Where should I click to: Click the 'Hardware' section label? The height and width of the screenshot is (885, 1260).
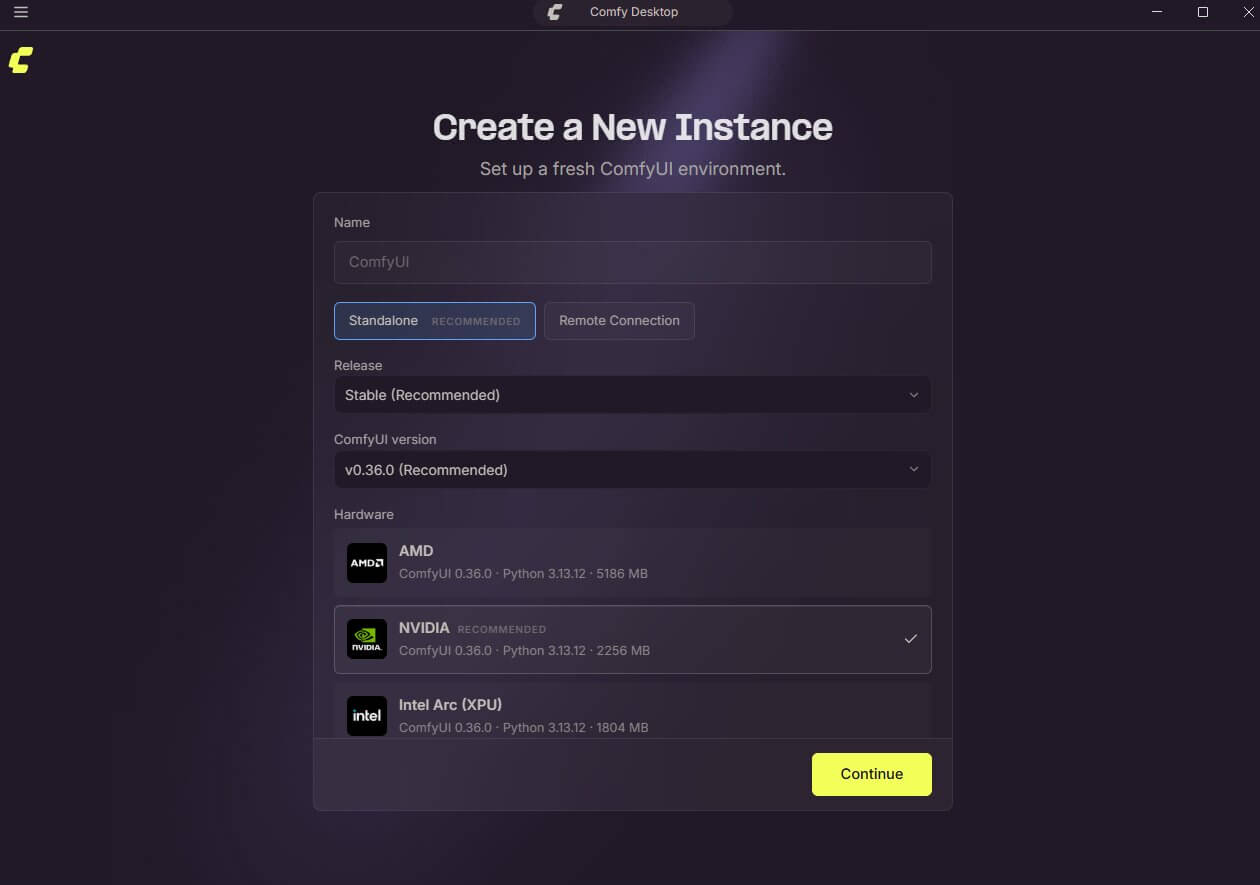364,514
